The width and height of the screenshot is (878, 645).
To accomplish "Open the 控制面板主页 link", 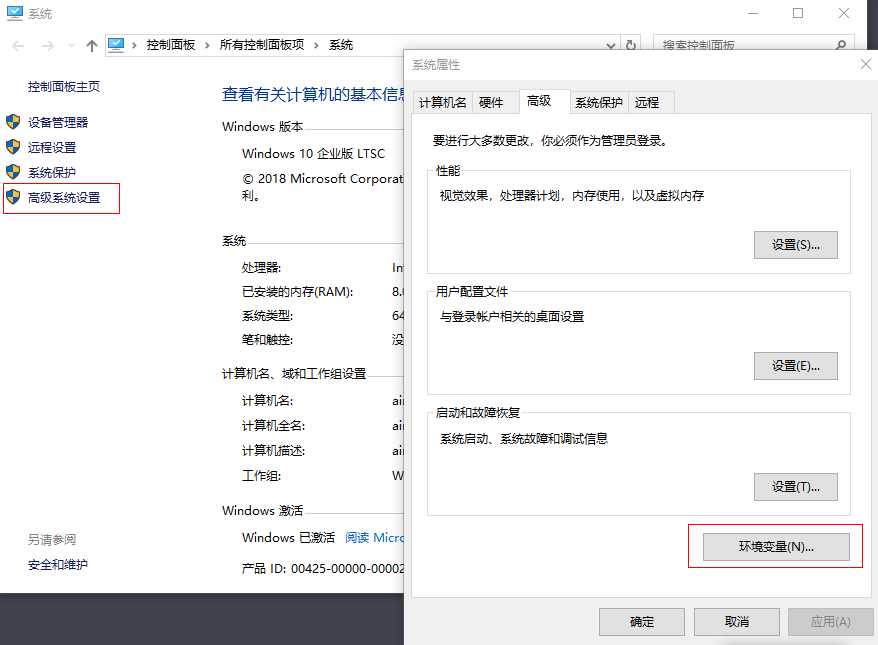I will (64, 87).
